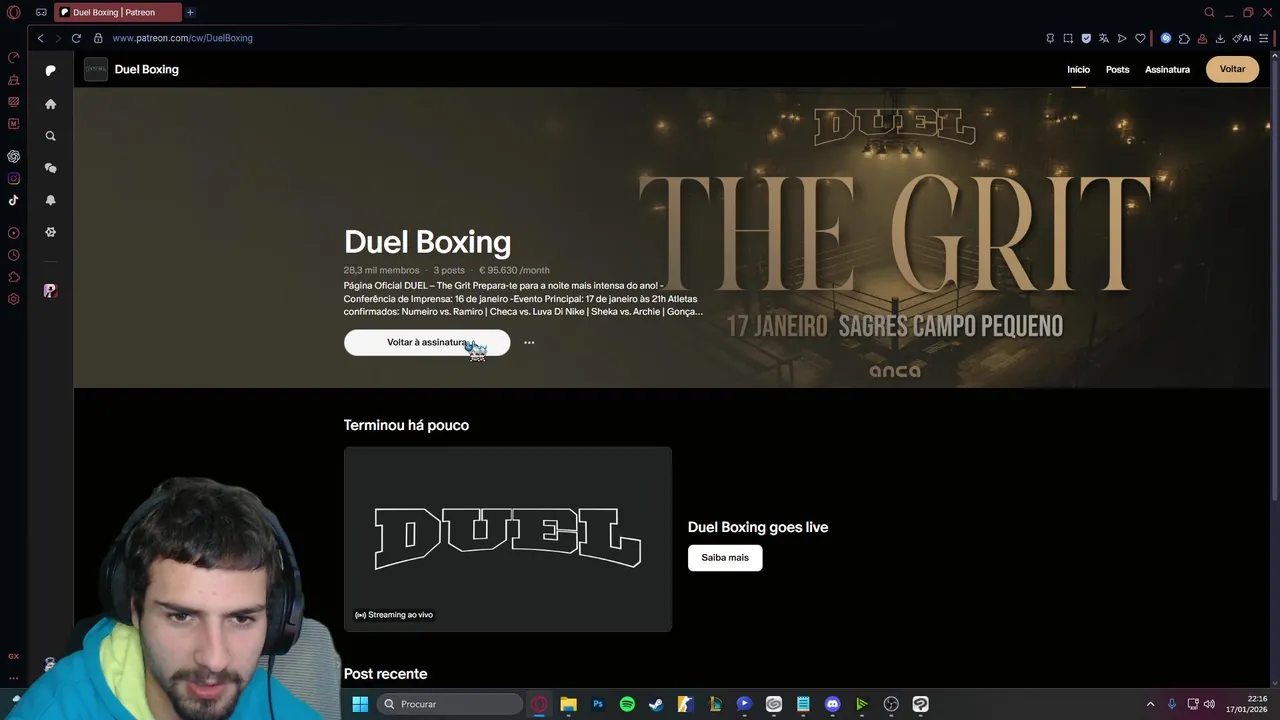This screenshot has height=720, width=1280.
Task: Show hidden system tray icons
Action: point(1150,704)
